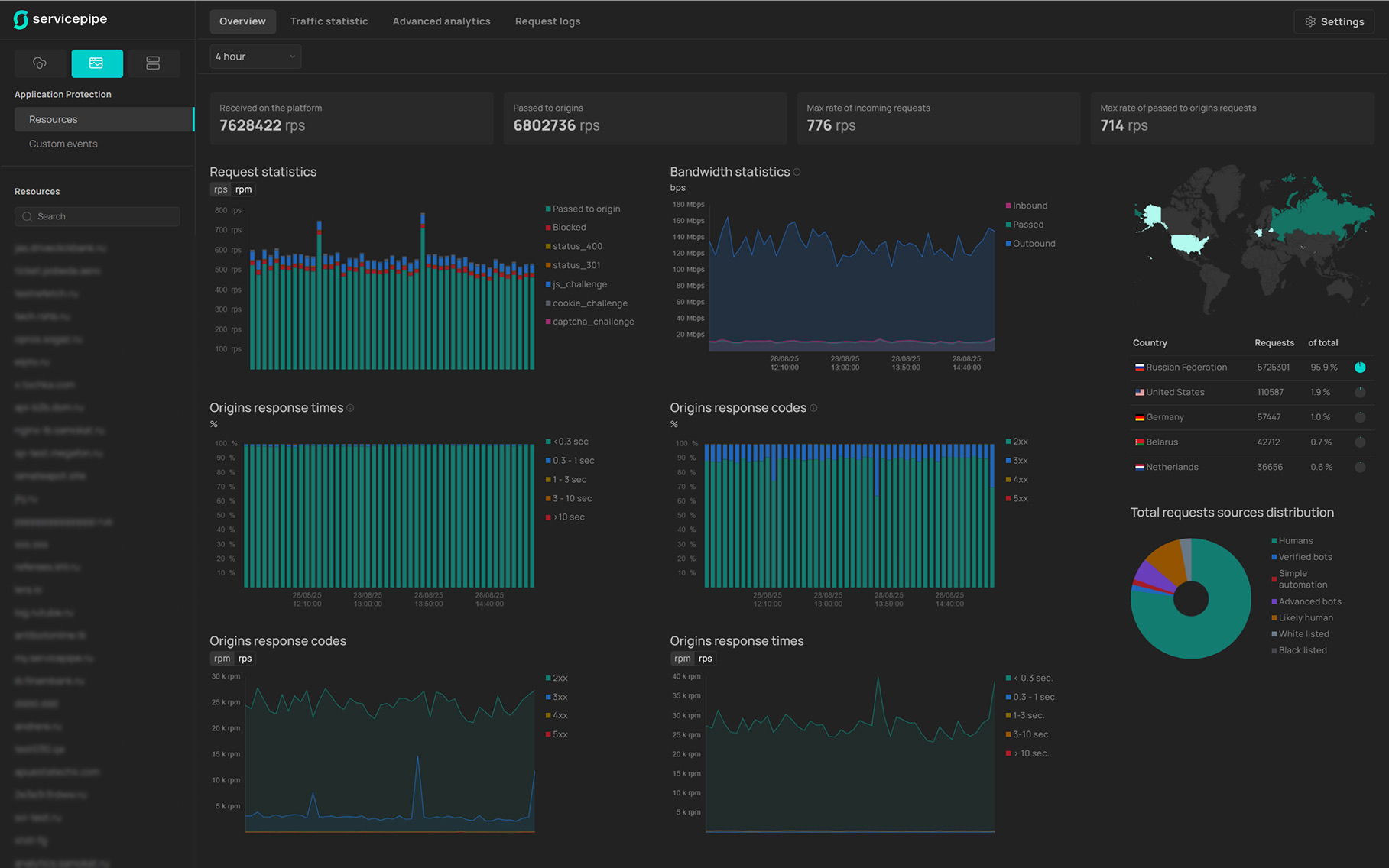Switch bottom Origins response times chart to rps
The width and height of the screenshot is (1389, 868).
click(x=705, y=659)
